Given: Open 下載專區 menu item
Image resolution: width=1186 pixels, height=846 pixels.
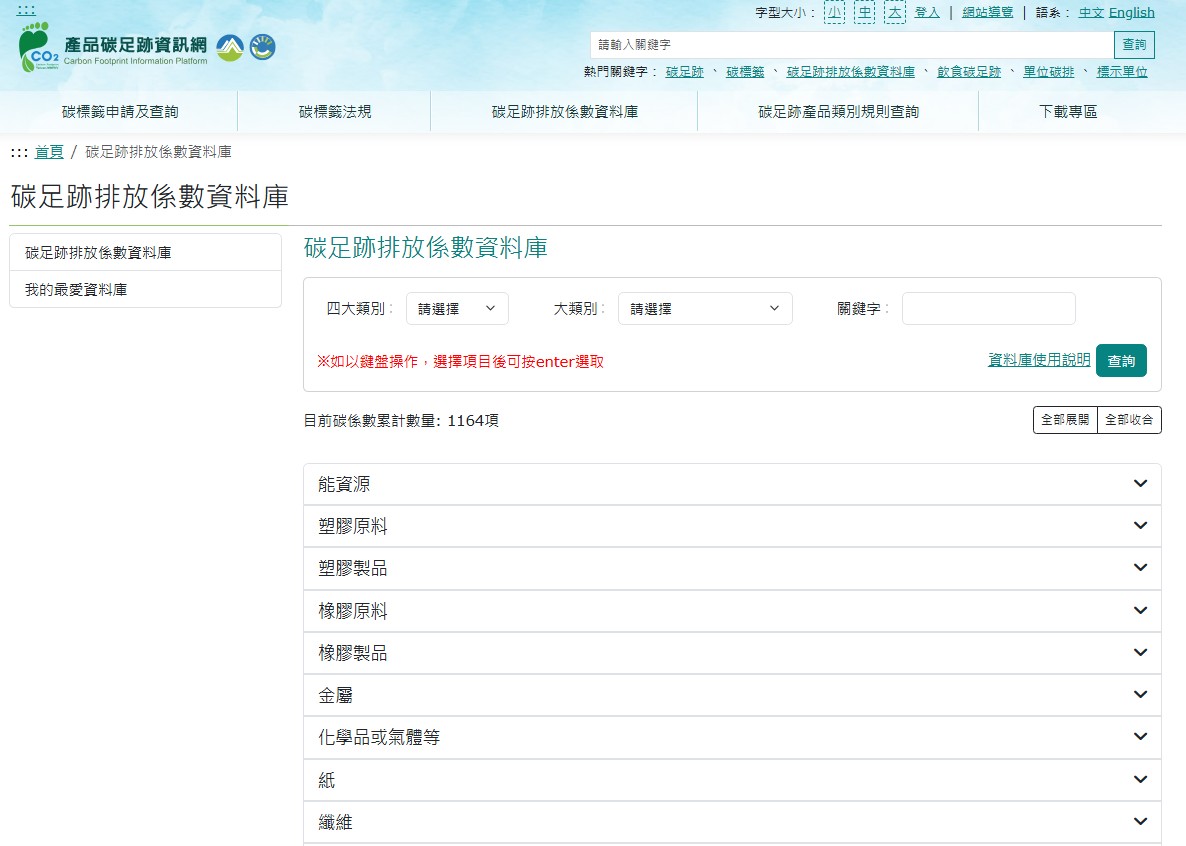Looking at the screenshot, I should (x=1068, y=112).
